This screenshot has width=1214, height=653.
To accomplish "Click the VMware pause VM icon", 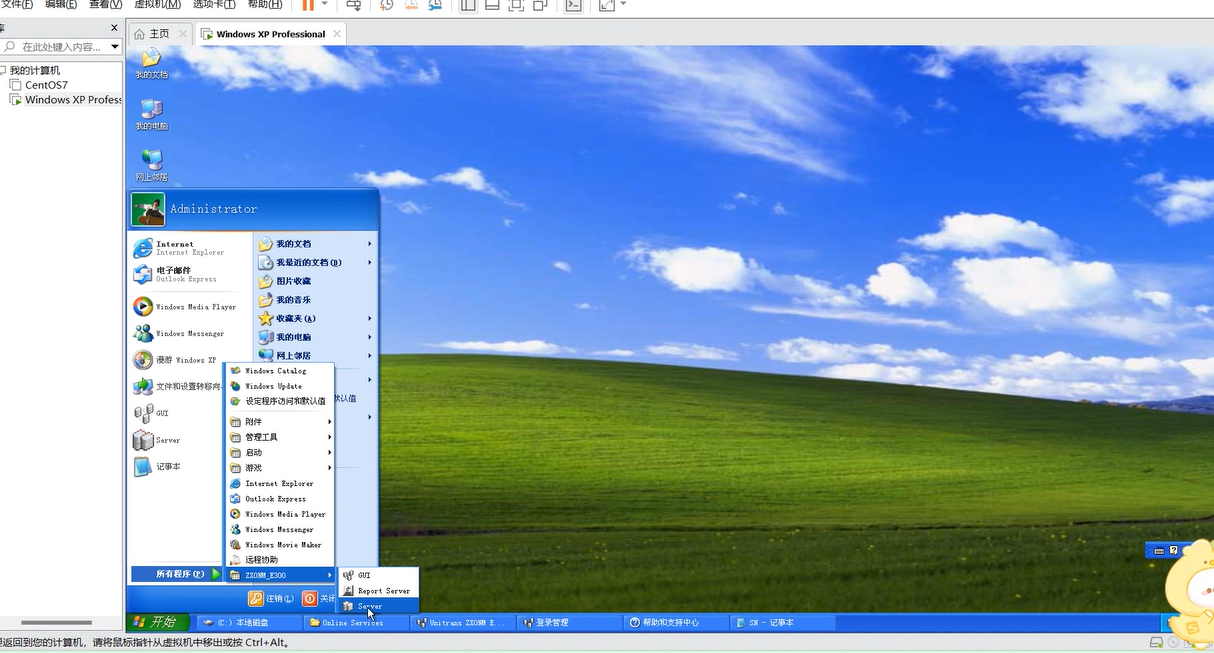I will coord(308,5).
